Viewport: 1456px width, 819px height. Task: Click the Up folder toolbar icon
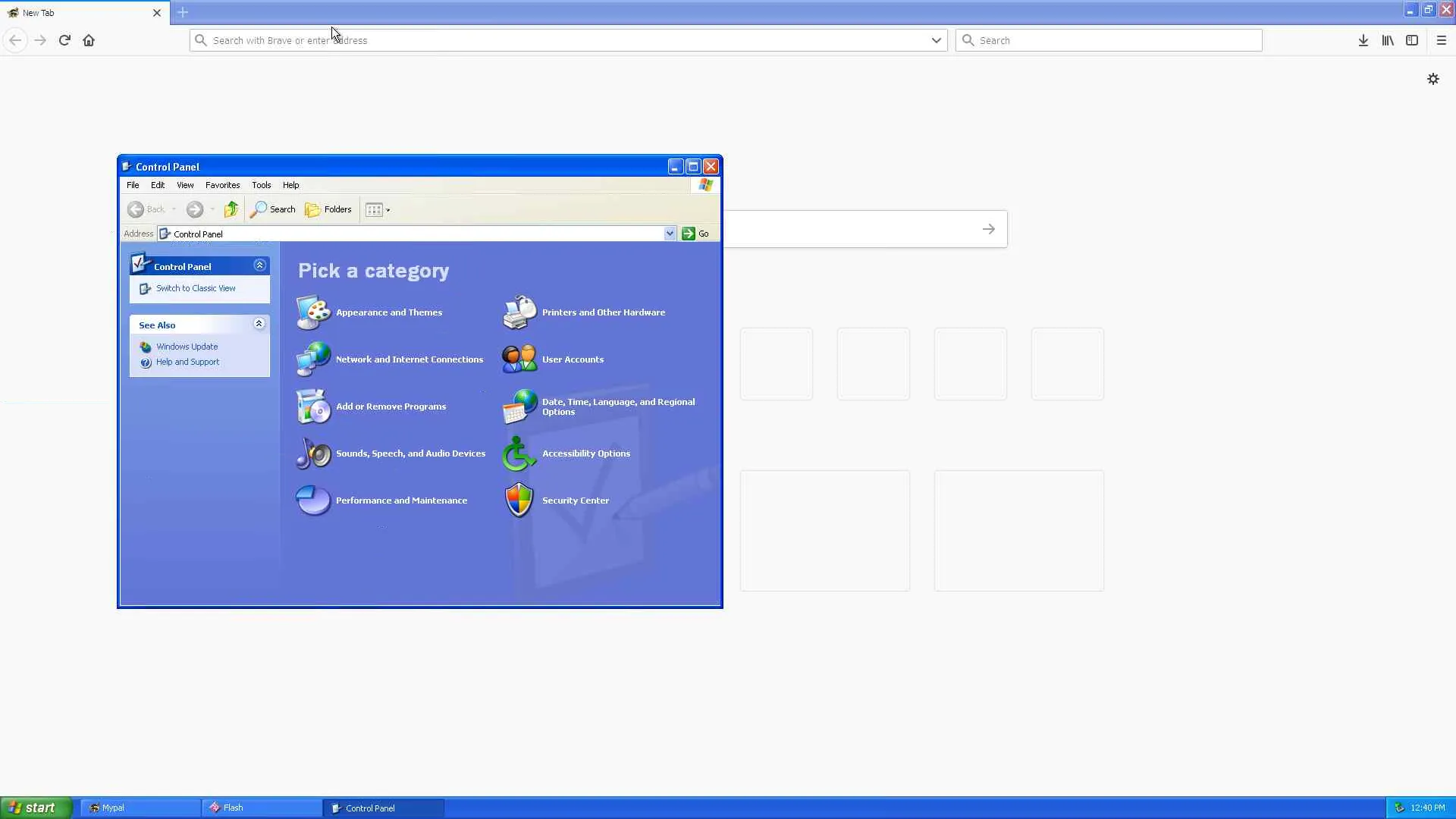pos(231,209)
